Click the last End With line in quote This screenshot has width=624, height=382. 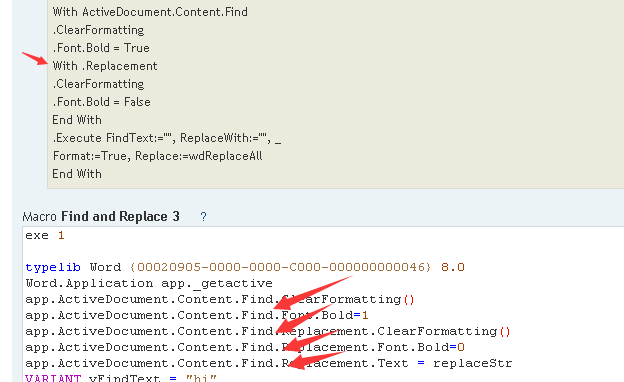click(77, 174)
